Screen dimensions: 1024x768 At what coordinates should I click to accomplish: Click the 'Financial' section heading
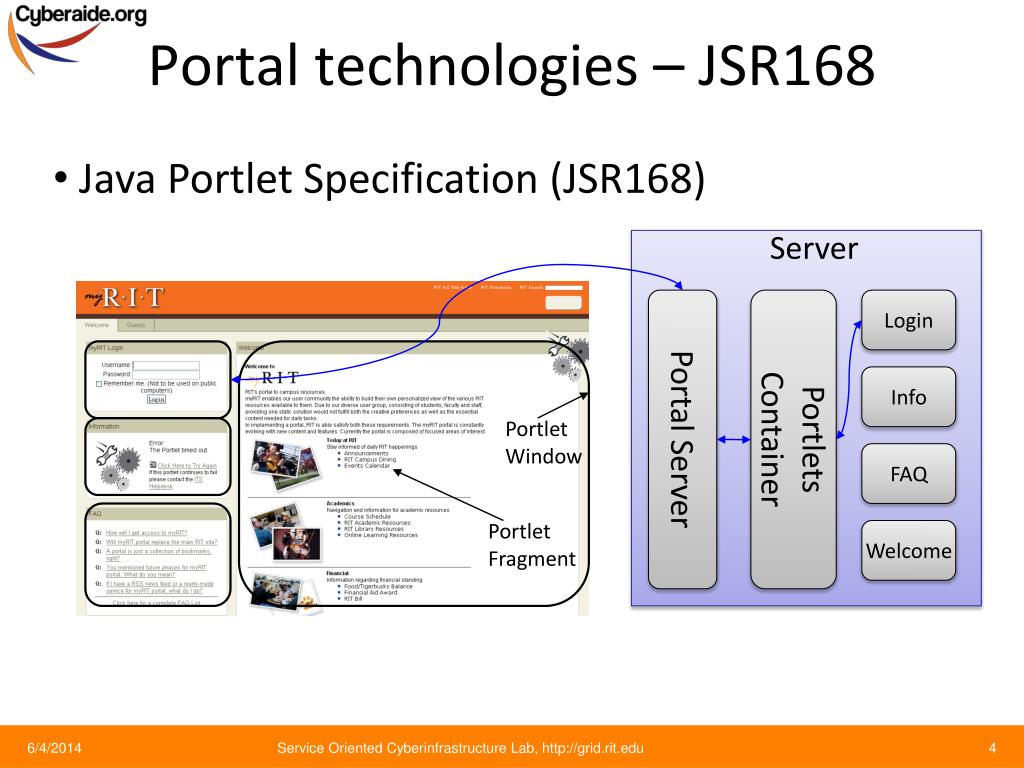tap(338, 573)
